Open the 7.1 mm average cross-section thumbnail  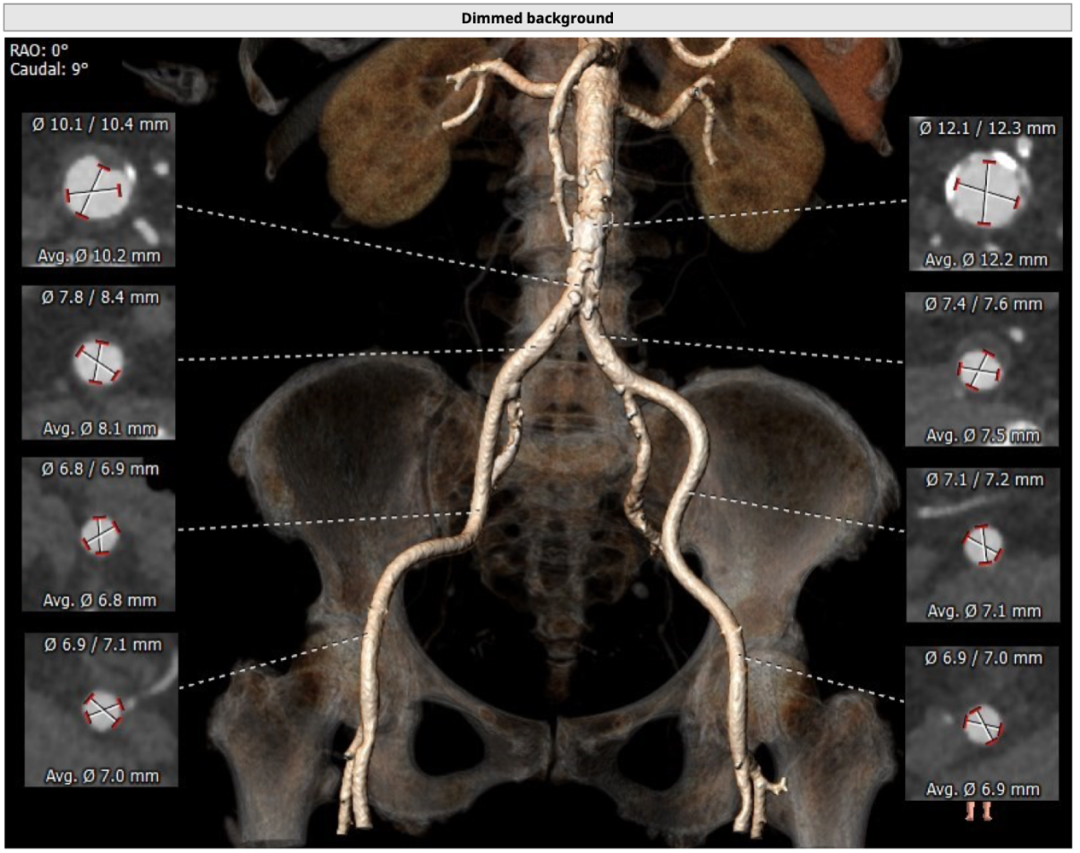click(983, 545)
